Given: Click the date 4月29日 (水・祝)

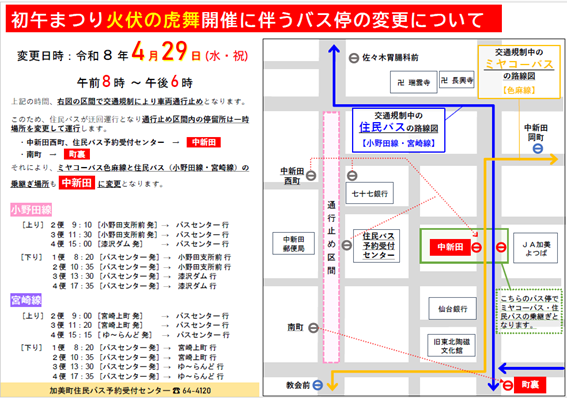Looking at the screenshot, I should [x=189, y=52].
